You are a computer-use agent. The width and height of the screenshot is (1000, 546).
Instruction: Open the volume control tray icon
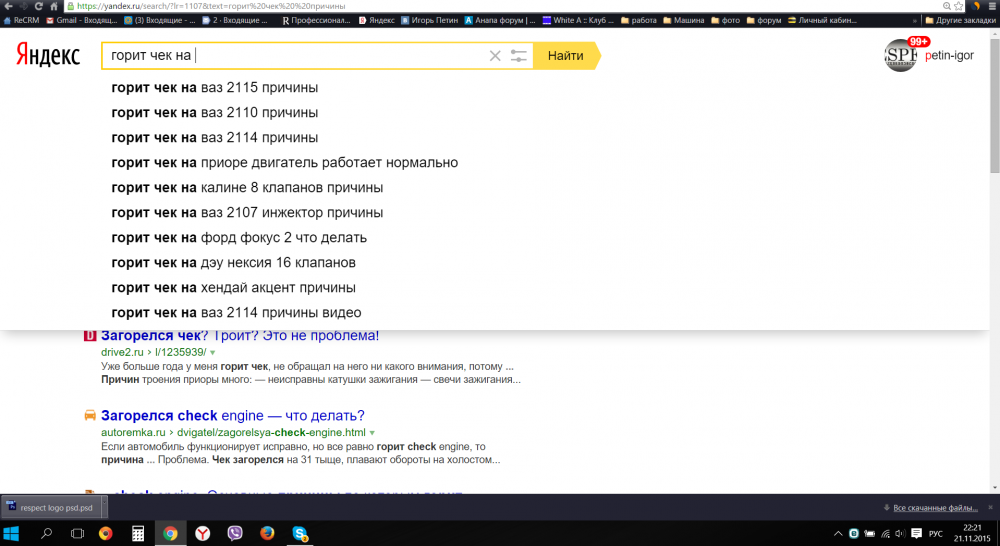coord(900,533)
